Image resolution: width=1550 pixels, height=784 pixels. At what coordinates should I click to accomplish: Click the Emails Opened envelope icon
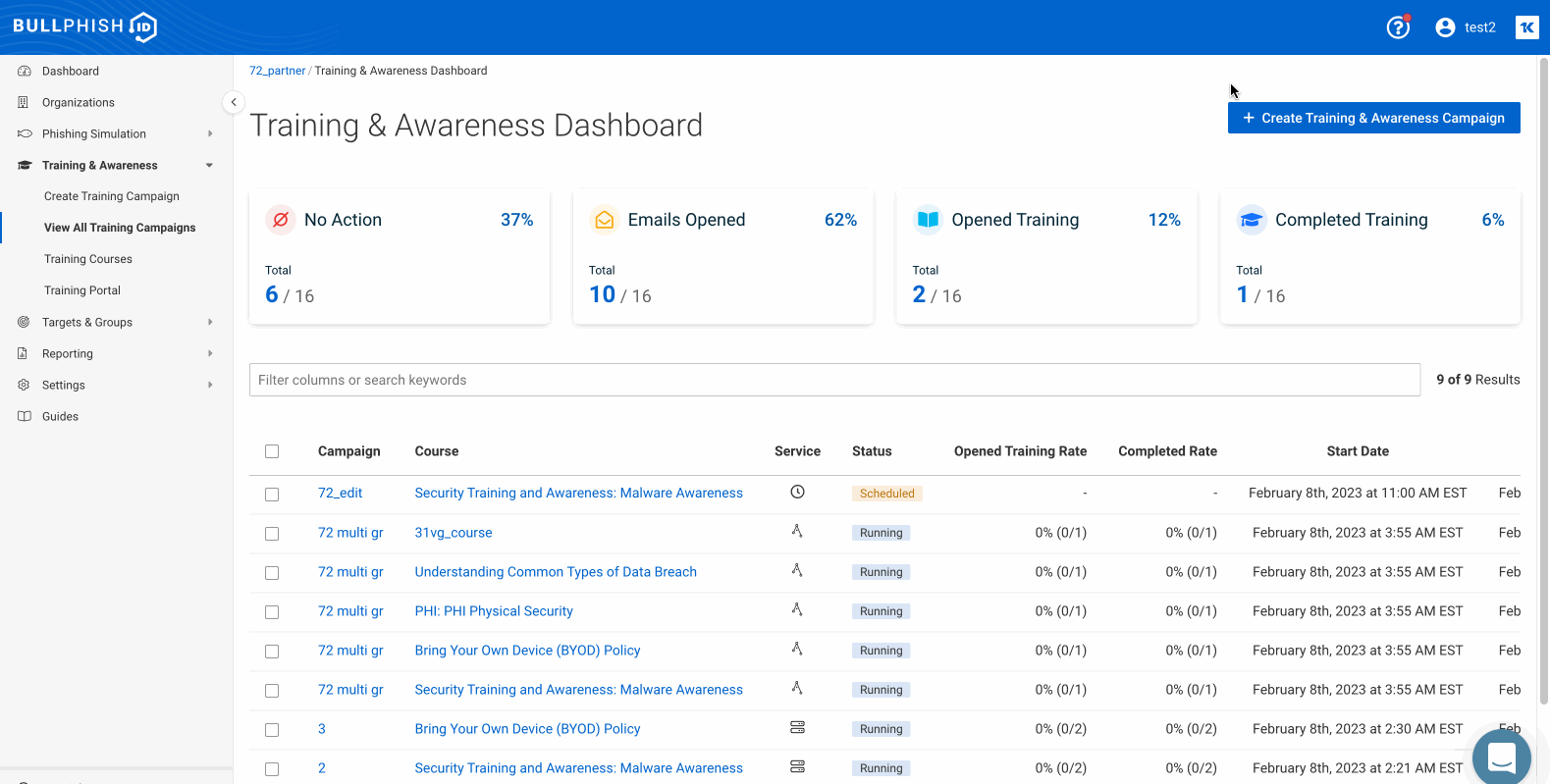[605, 220]
